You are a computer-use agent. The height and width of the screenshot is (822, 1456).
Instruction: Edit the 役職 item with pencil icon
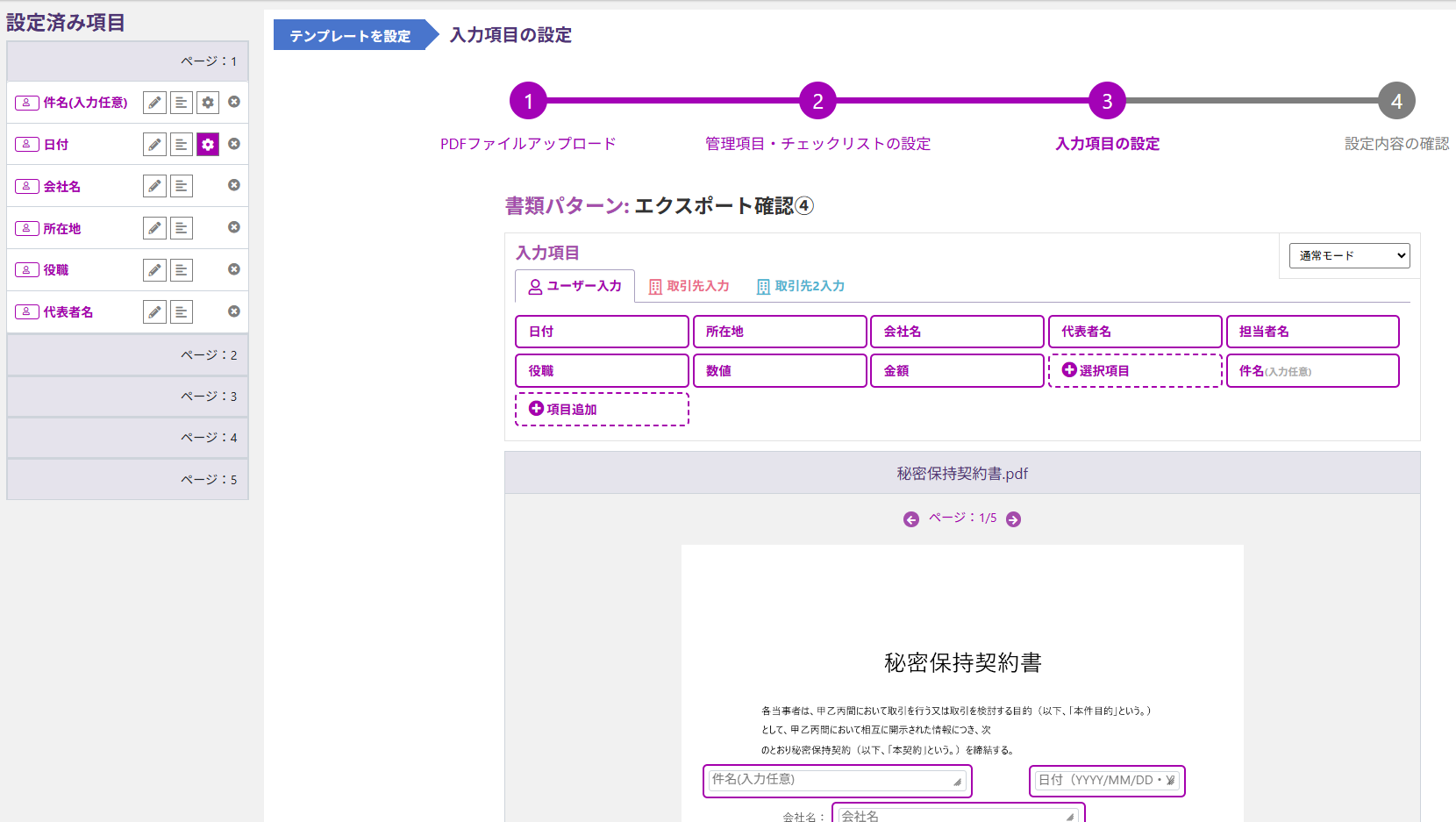[x=154, y=270]
